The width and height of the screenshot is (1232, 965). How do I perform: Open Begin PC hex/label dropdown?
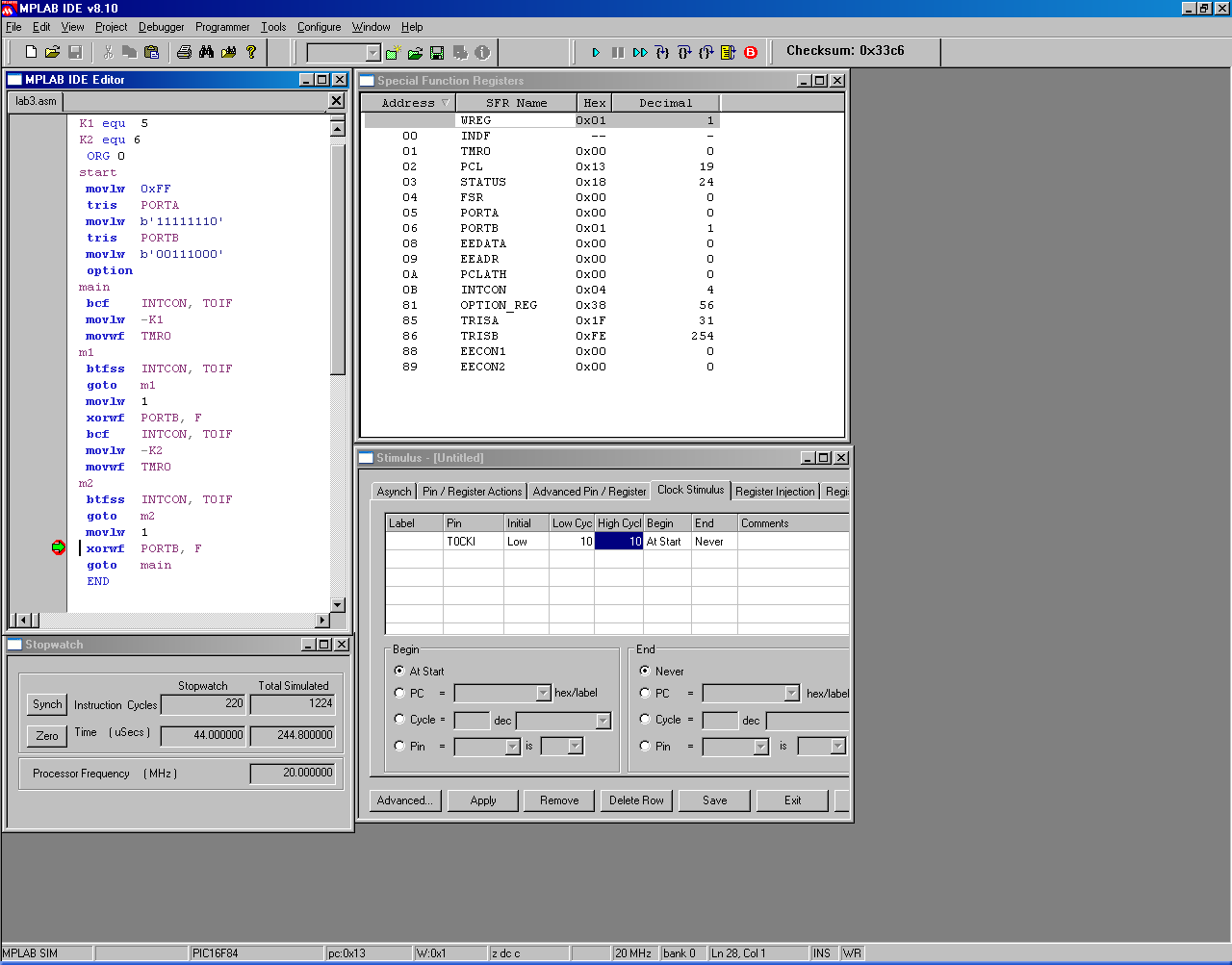click(x=543, y=693)
